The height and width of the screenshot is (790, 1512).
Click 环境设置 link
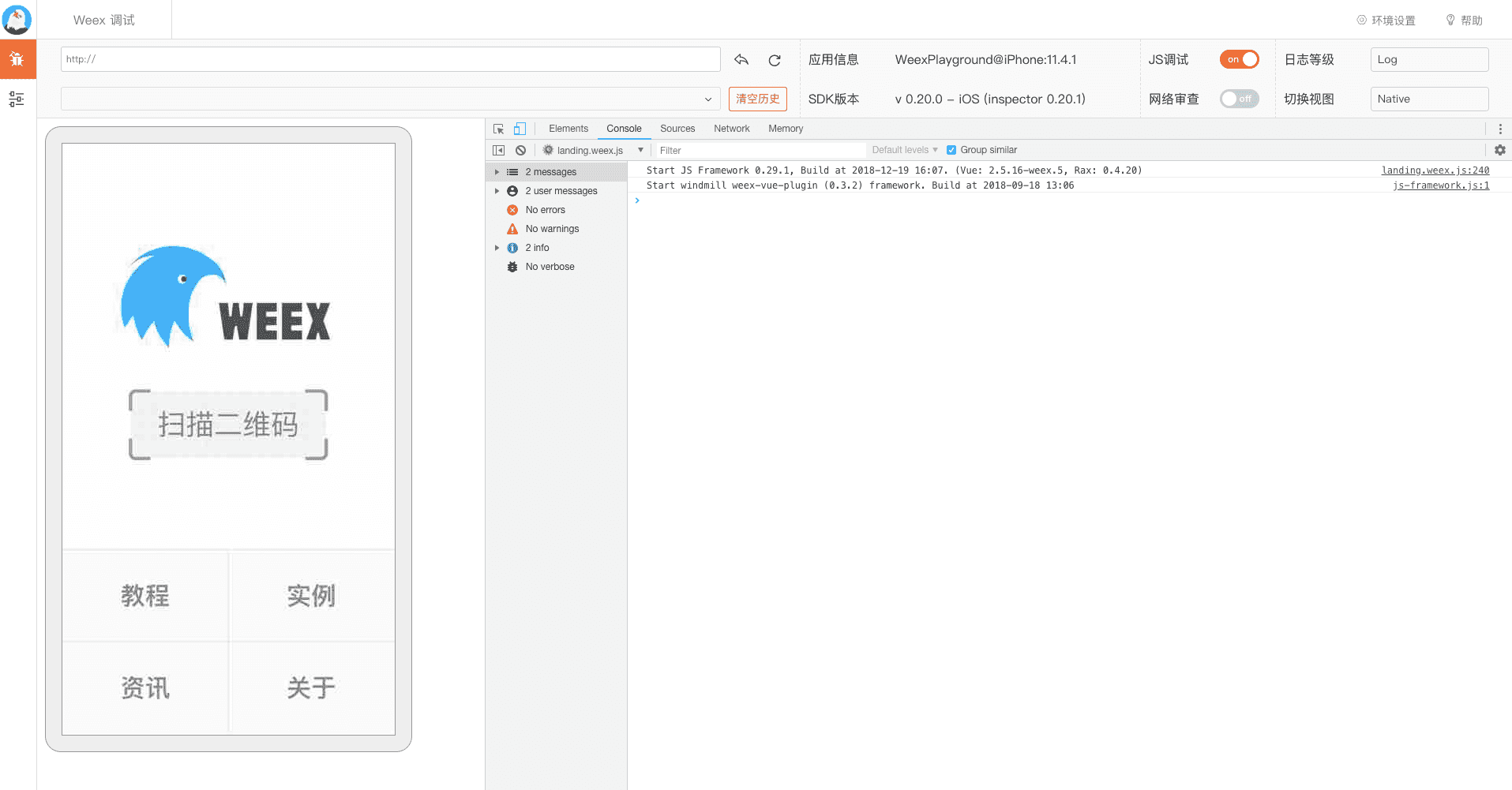(x=1394, y=21)
